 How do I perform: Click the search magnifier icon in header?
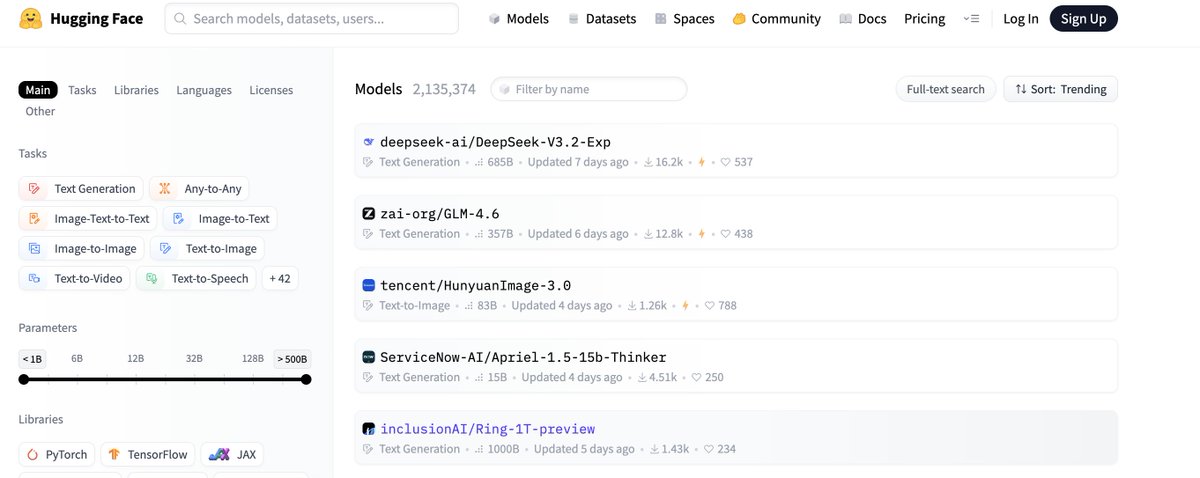180,19
